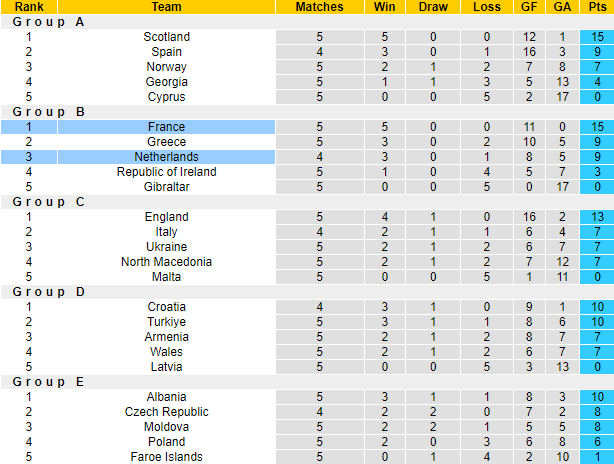
Task: Click the Rank column header
Action: (29, 7)
